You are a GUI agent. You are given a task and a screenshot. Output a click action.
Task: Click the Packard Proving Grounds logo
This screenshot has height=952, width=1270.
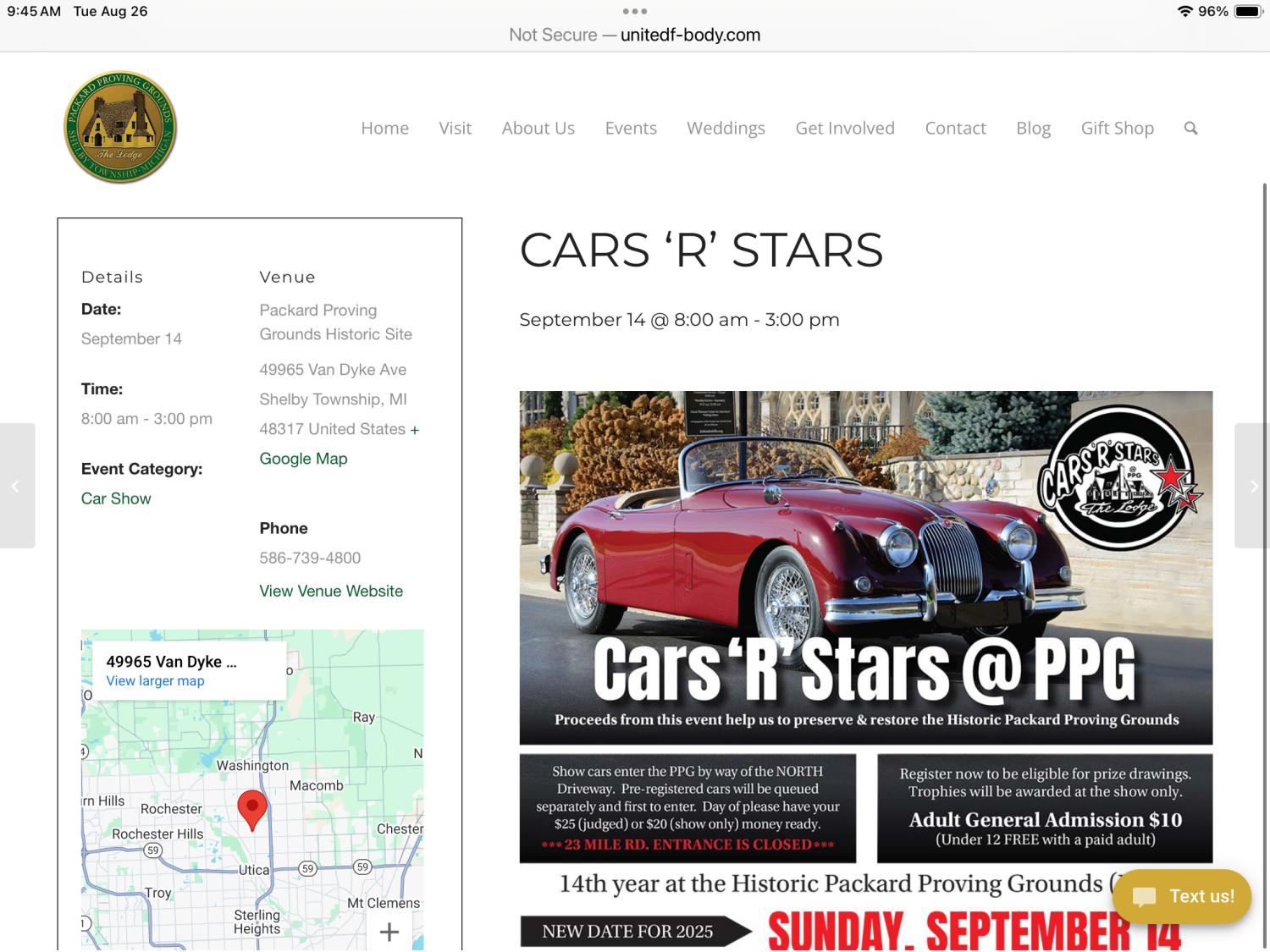coord(120,127)
